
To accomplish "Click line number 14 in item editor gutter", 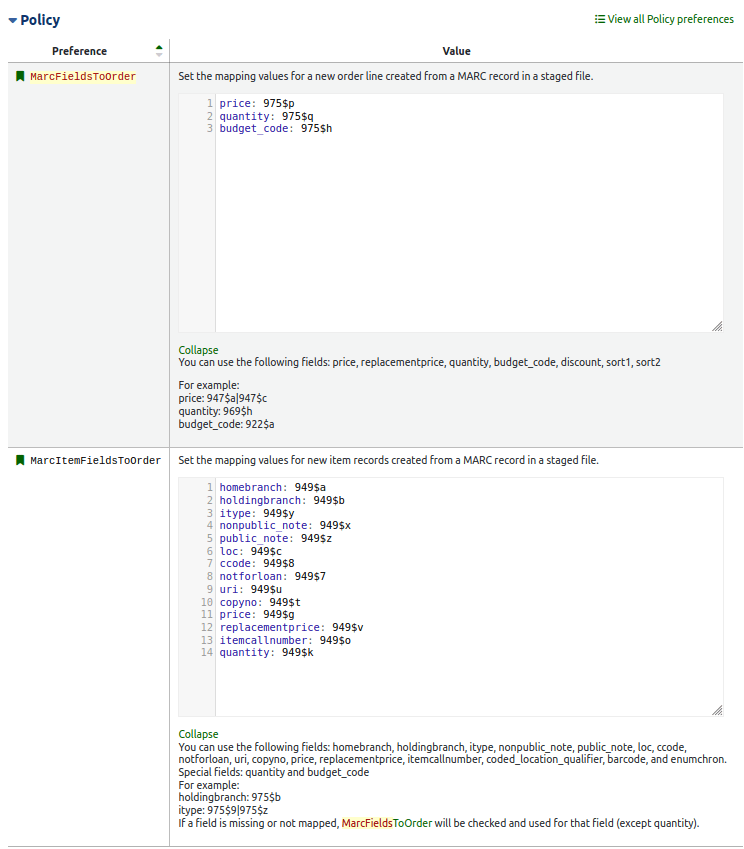I will tap(207, 652).
